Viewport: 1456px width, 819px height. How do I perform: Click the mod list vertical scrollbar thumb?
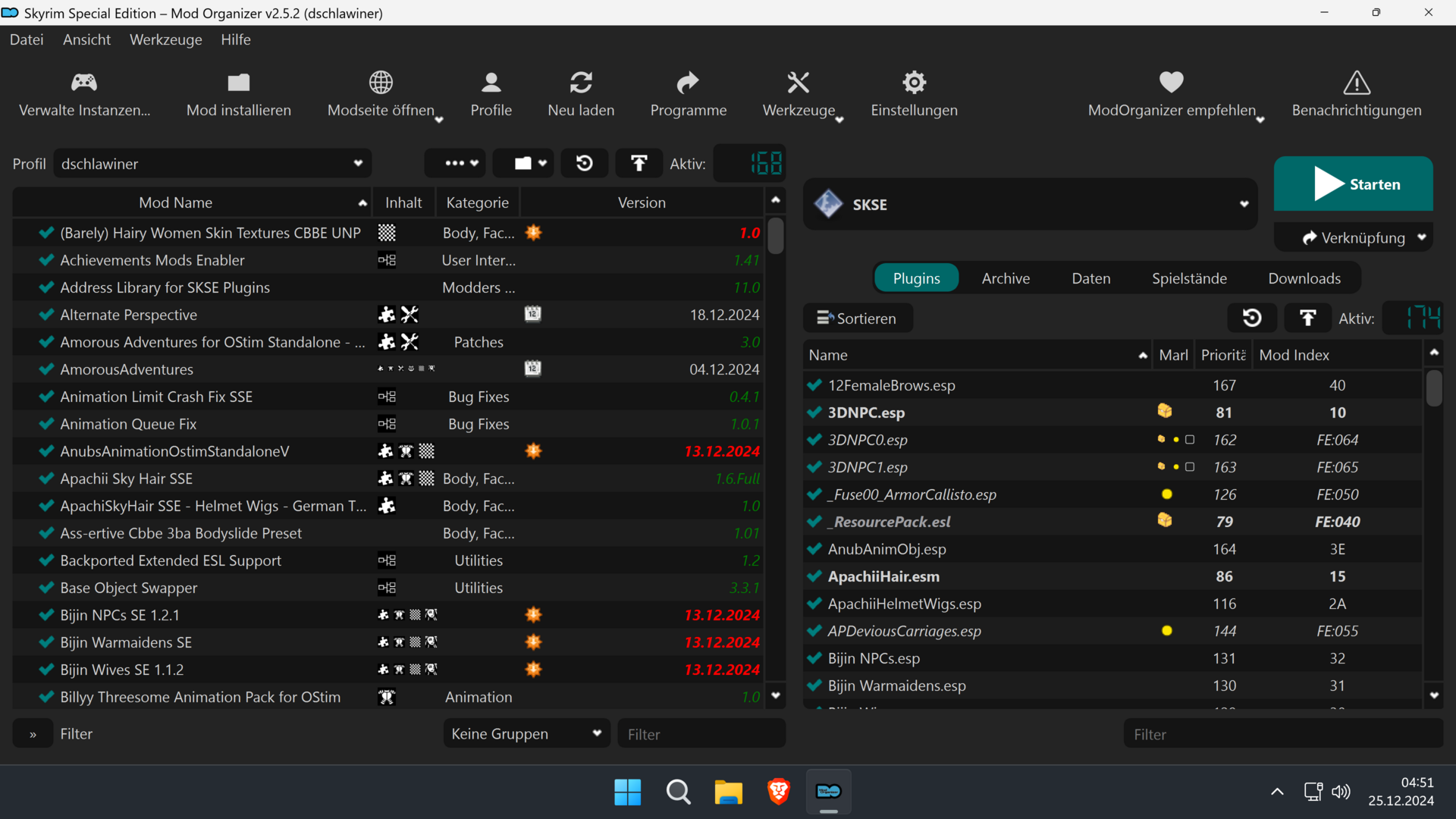(x=775, y=235)
